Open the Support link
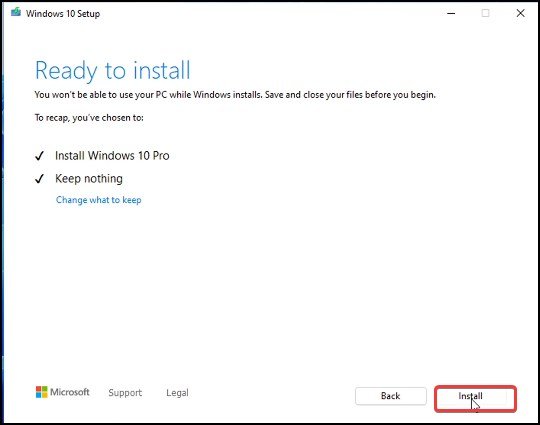Screen dimensions: 540x425 point(125,393)
